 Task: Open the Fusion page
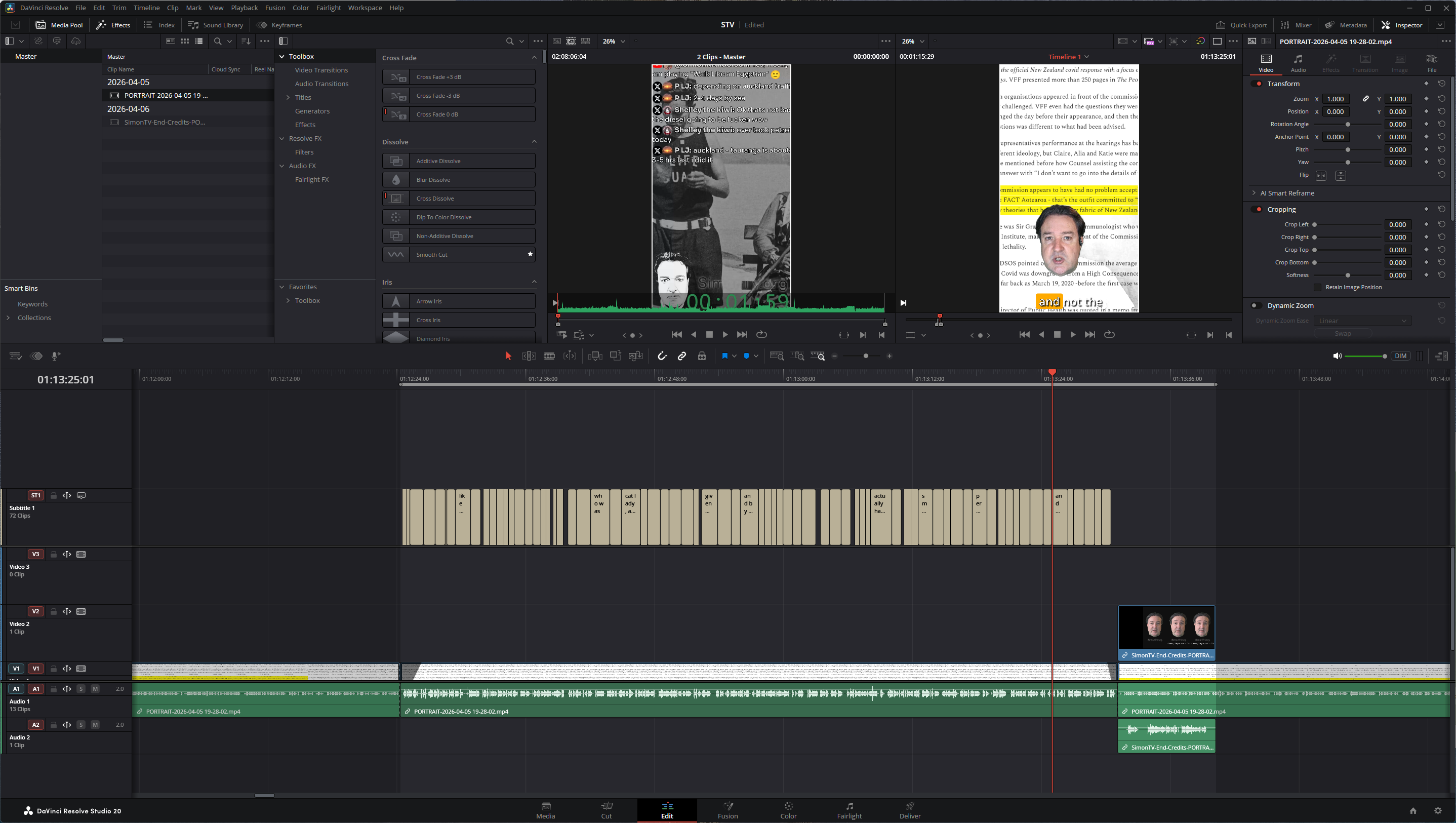click(727, 810)
